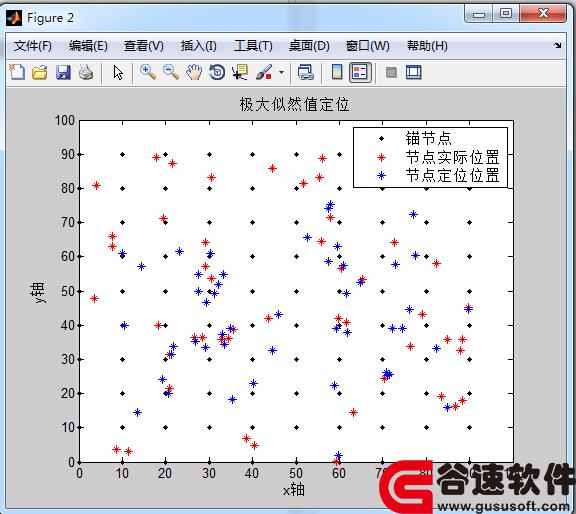Save the figure with the floppy icon
The image size is (576, 514).
(x=63, y=72)
